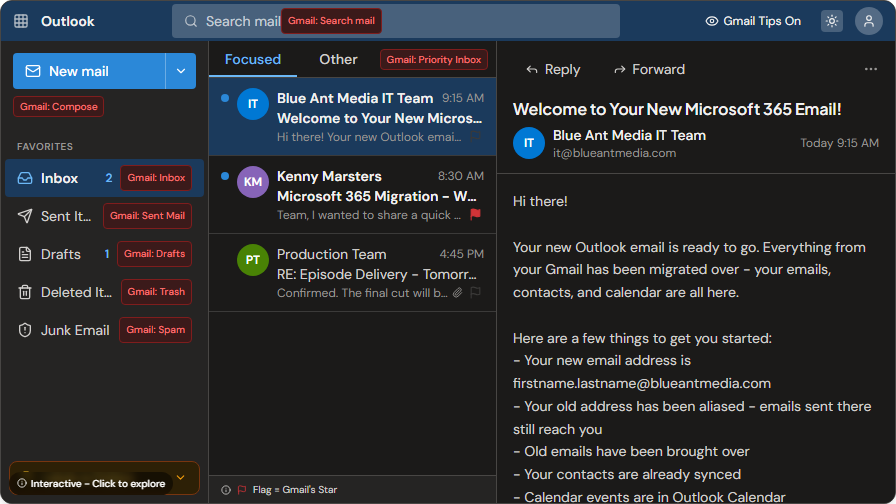Toggle Gmail Tips On
Image resolution: width=896 pixels, height=504 pixels.
coord(753,21)
